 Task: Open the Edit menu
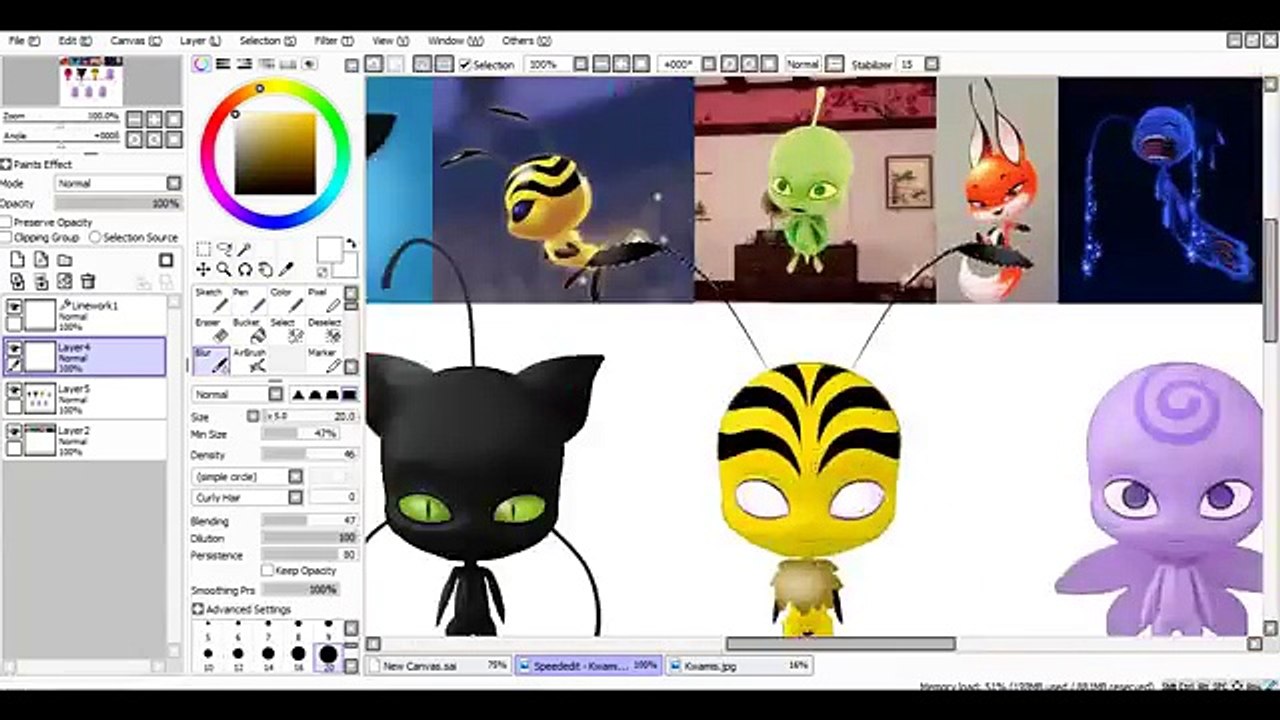pos(75,41)
